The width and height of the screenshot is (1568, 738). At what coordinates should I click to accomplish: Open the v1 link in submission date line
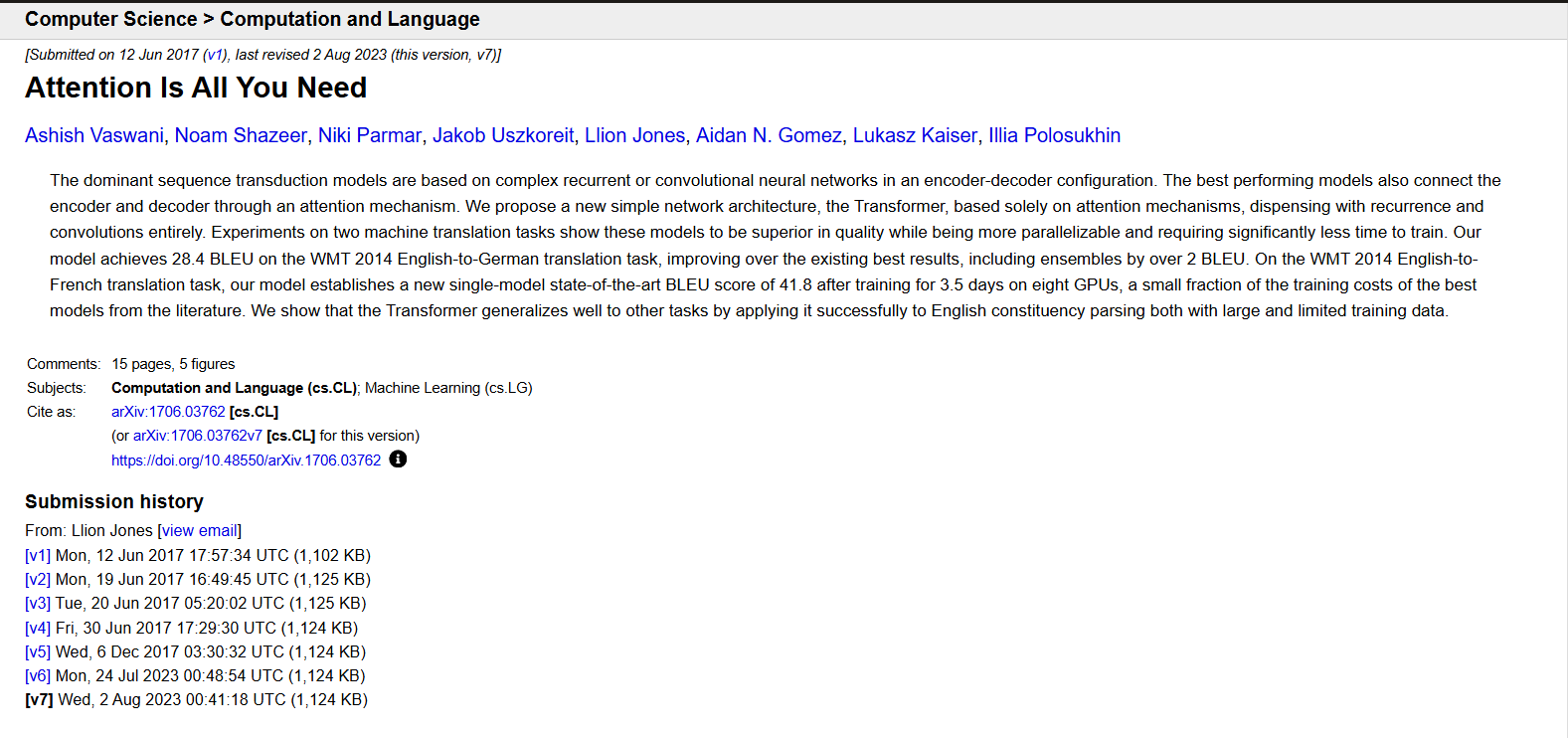click(x=215, y=55)
